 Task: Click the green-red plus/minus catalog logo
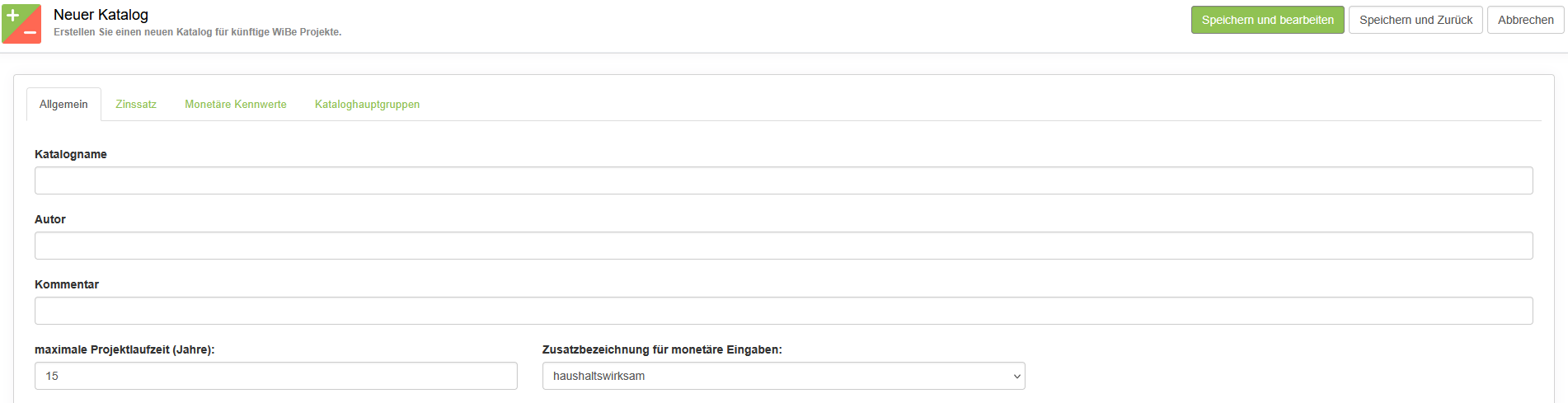(x=21, y=23)
